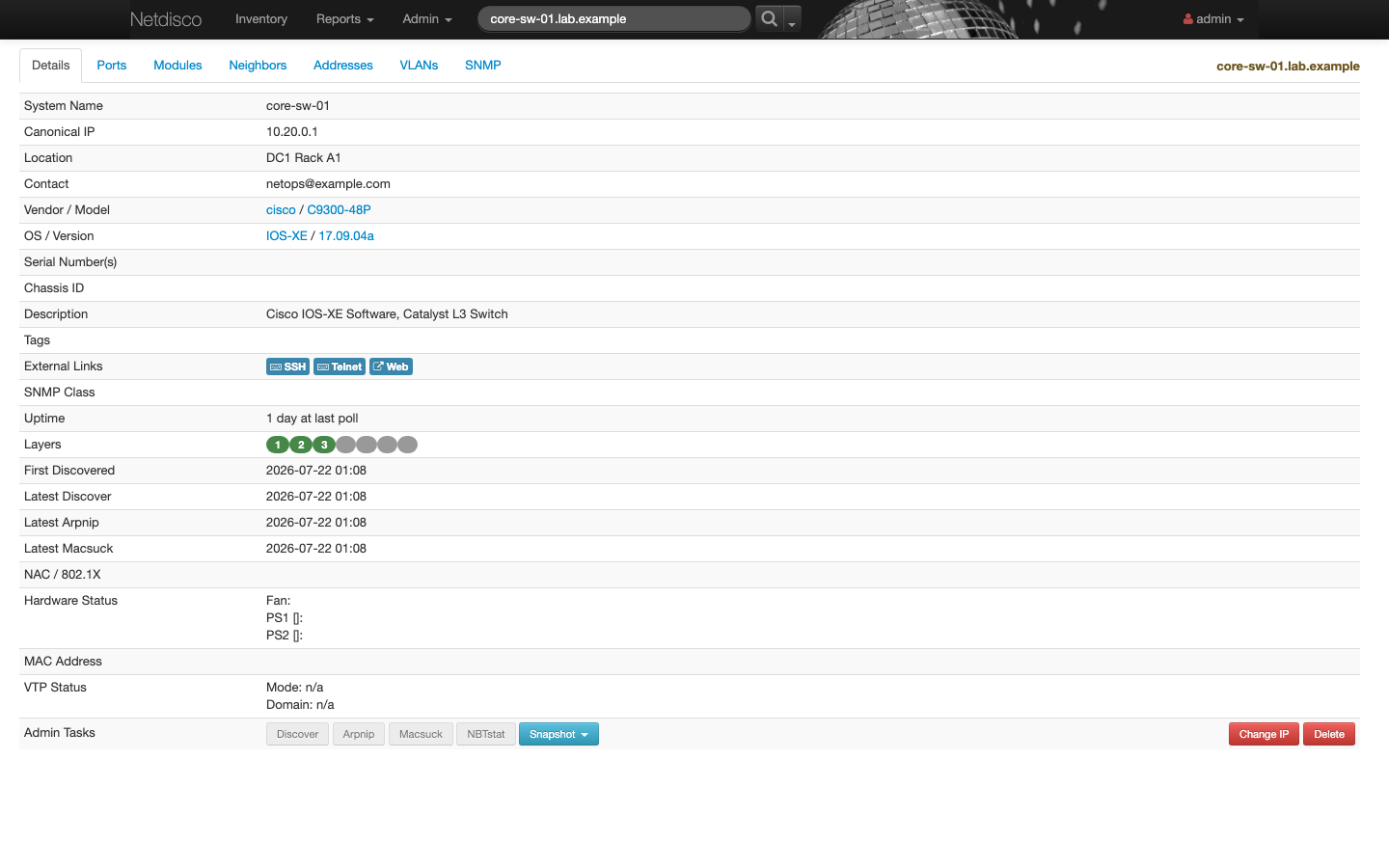Click the green layer 3 badge
This screenshot has width=1389, height=868.
tap(324, 445)
